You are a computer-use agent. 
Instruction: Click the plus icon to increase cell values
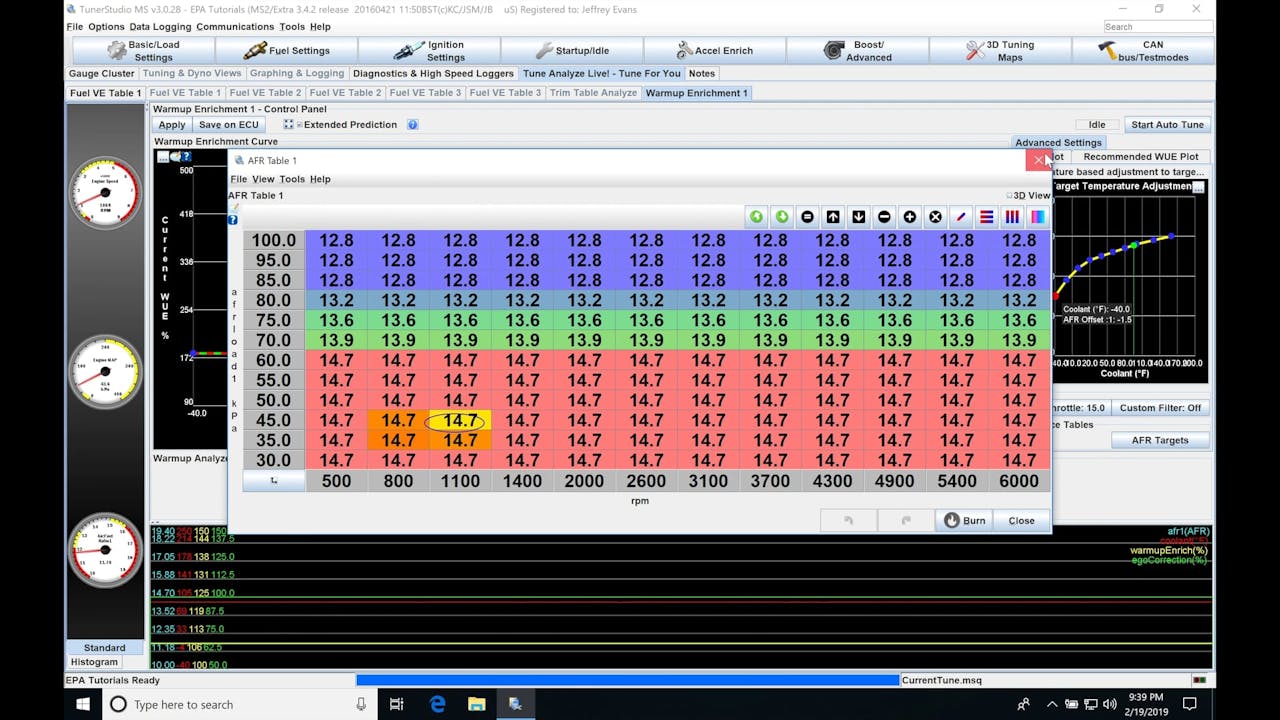(x=909, y=216)
